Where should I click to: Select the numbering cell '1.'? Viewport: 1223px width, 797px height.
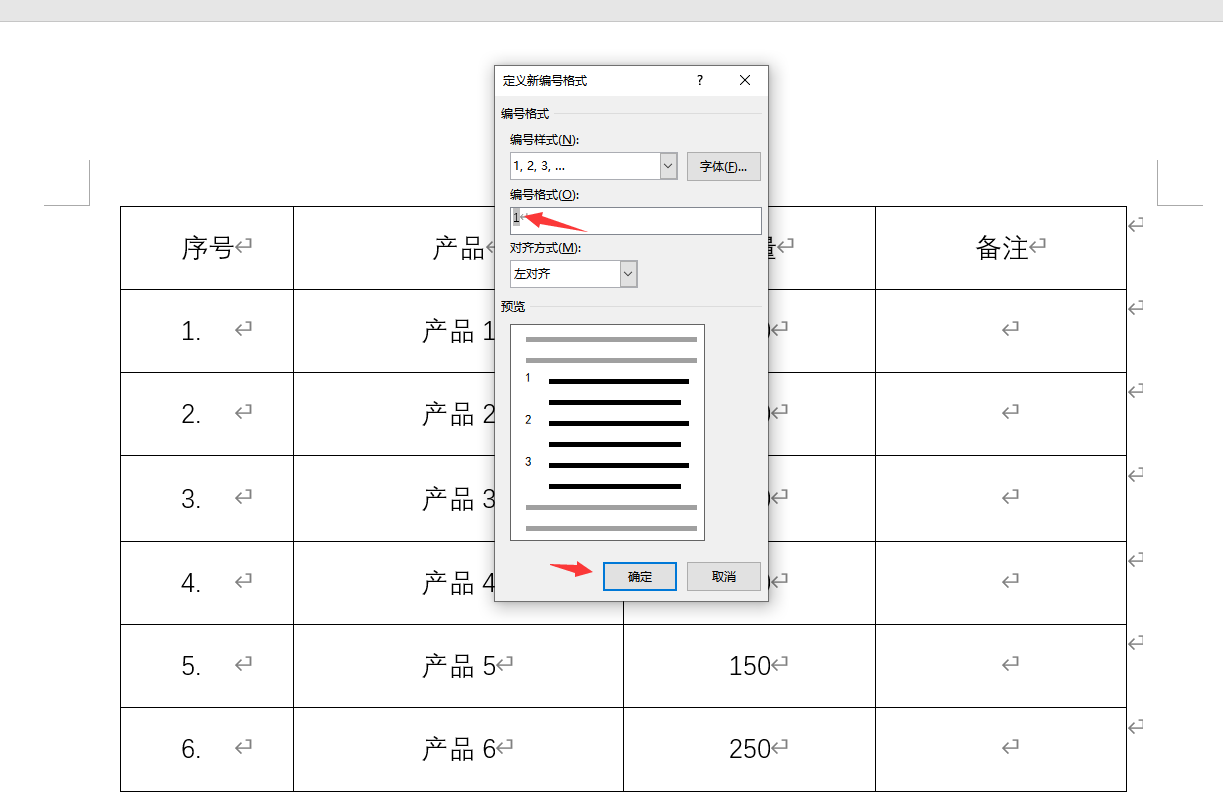click(x=207, y=331)
